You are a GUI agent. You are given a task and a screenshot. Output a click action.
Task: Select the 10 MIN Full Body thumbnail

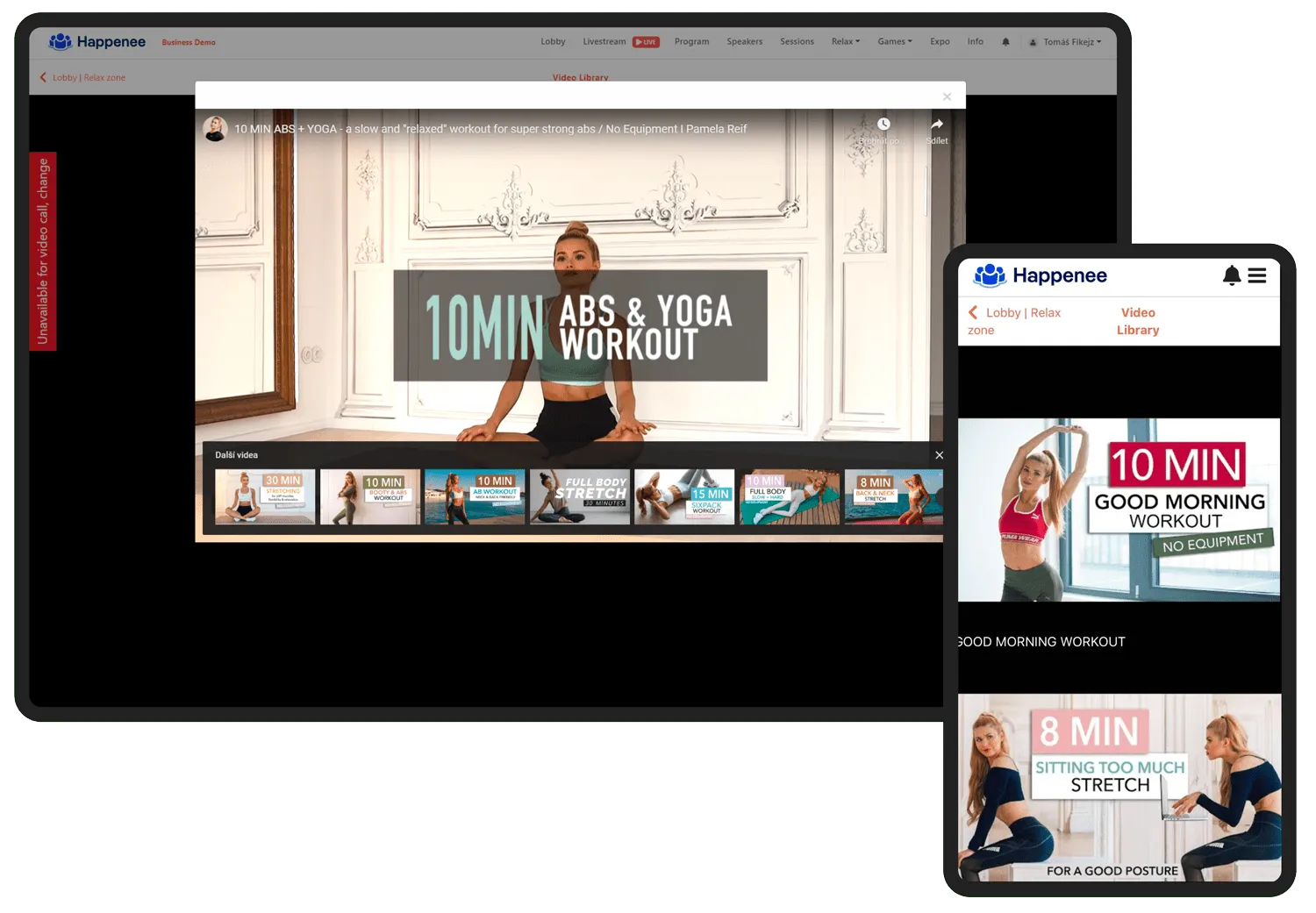[x=790, y=496]
